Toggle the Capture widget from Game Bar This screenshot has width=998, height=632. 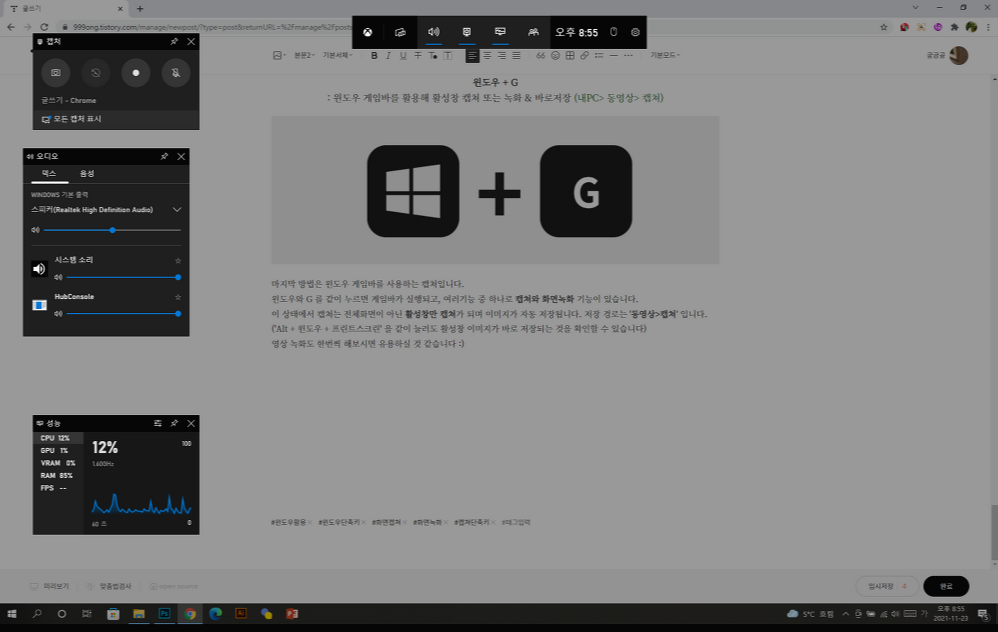[467, 32]
